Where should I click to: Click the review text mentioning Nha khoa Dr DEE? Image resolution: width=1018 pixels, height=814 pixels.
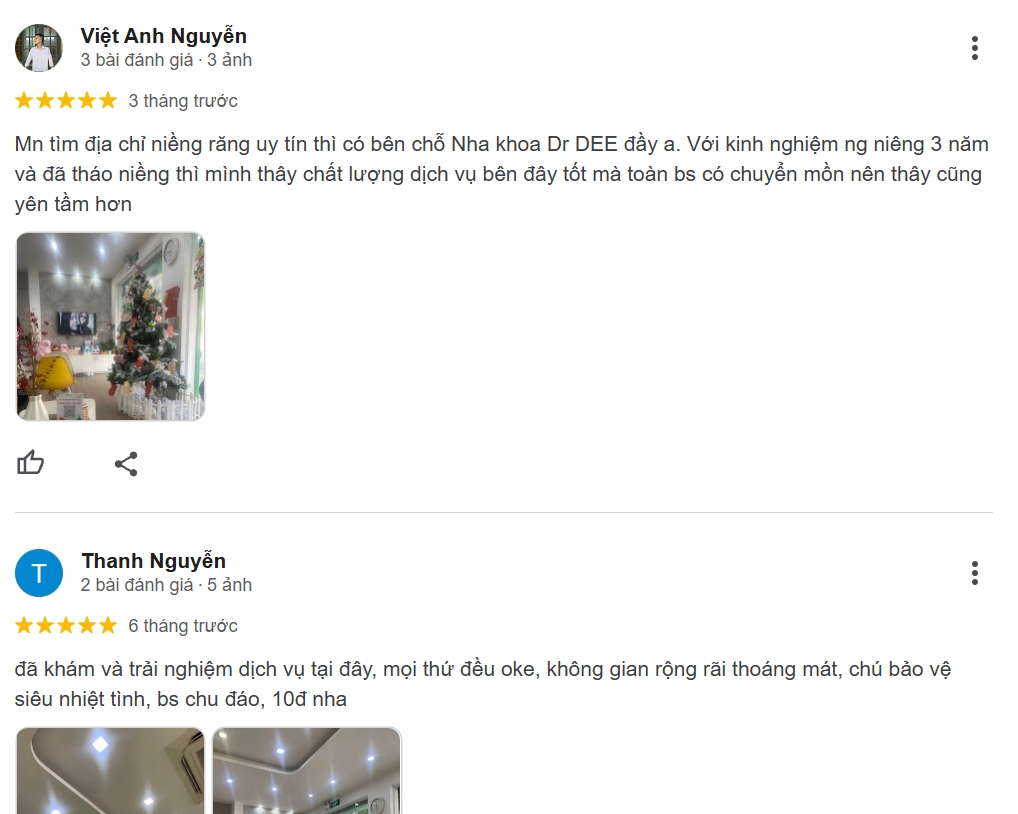pos(502,174)
